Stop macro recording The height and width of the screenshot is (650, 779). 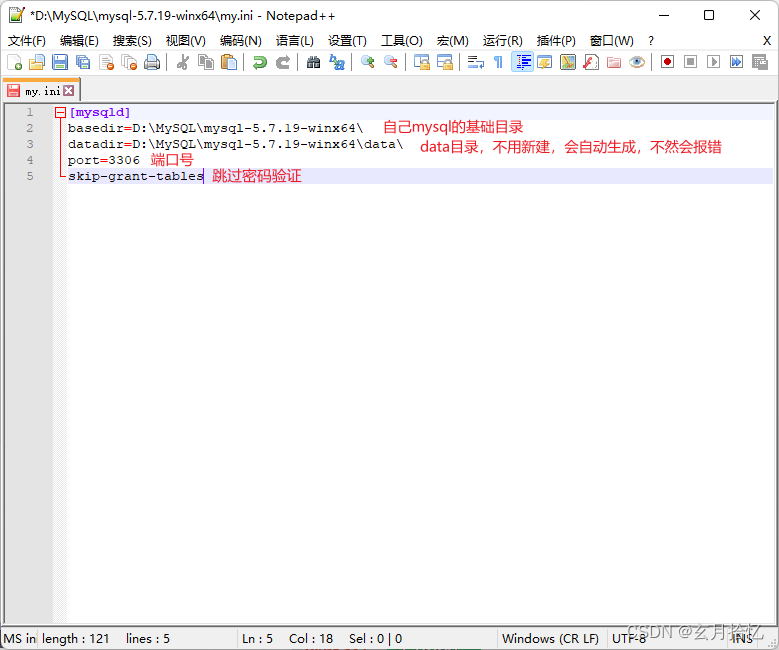[x=690, y=62]
